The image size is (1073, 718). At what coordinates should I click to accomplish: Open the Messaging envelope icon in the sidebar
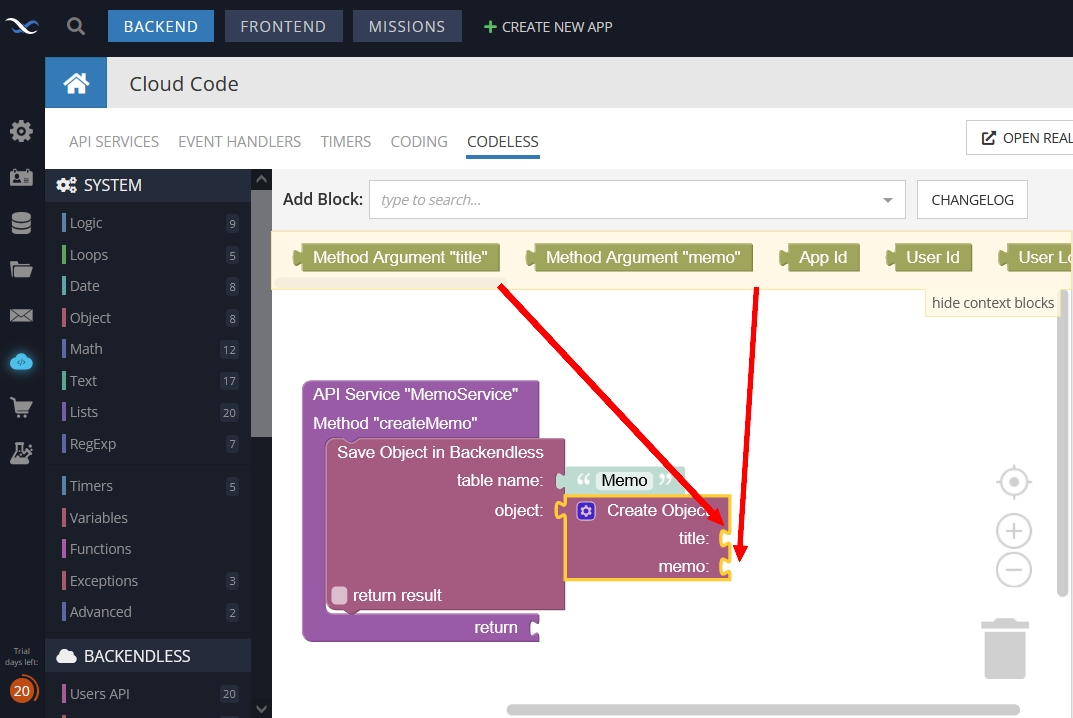[x=21, y=315]
